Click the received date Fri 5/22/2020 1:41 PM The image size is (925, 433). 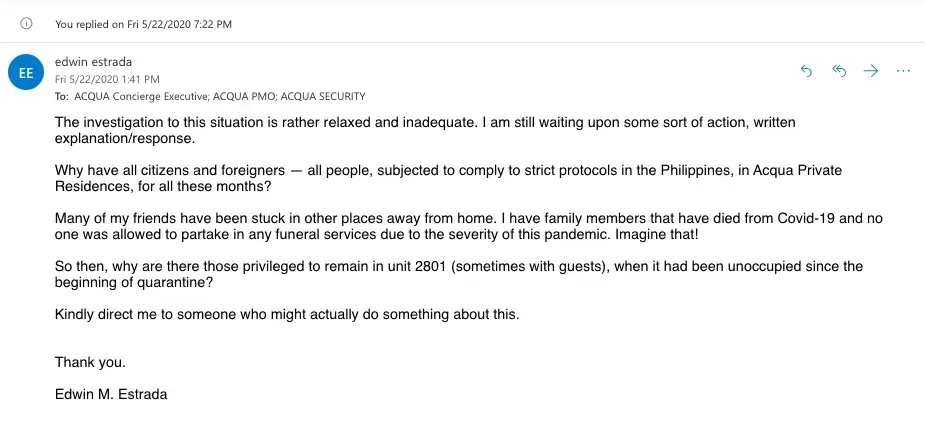tap(107, 79)
